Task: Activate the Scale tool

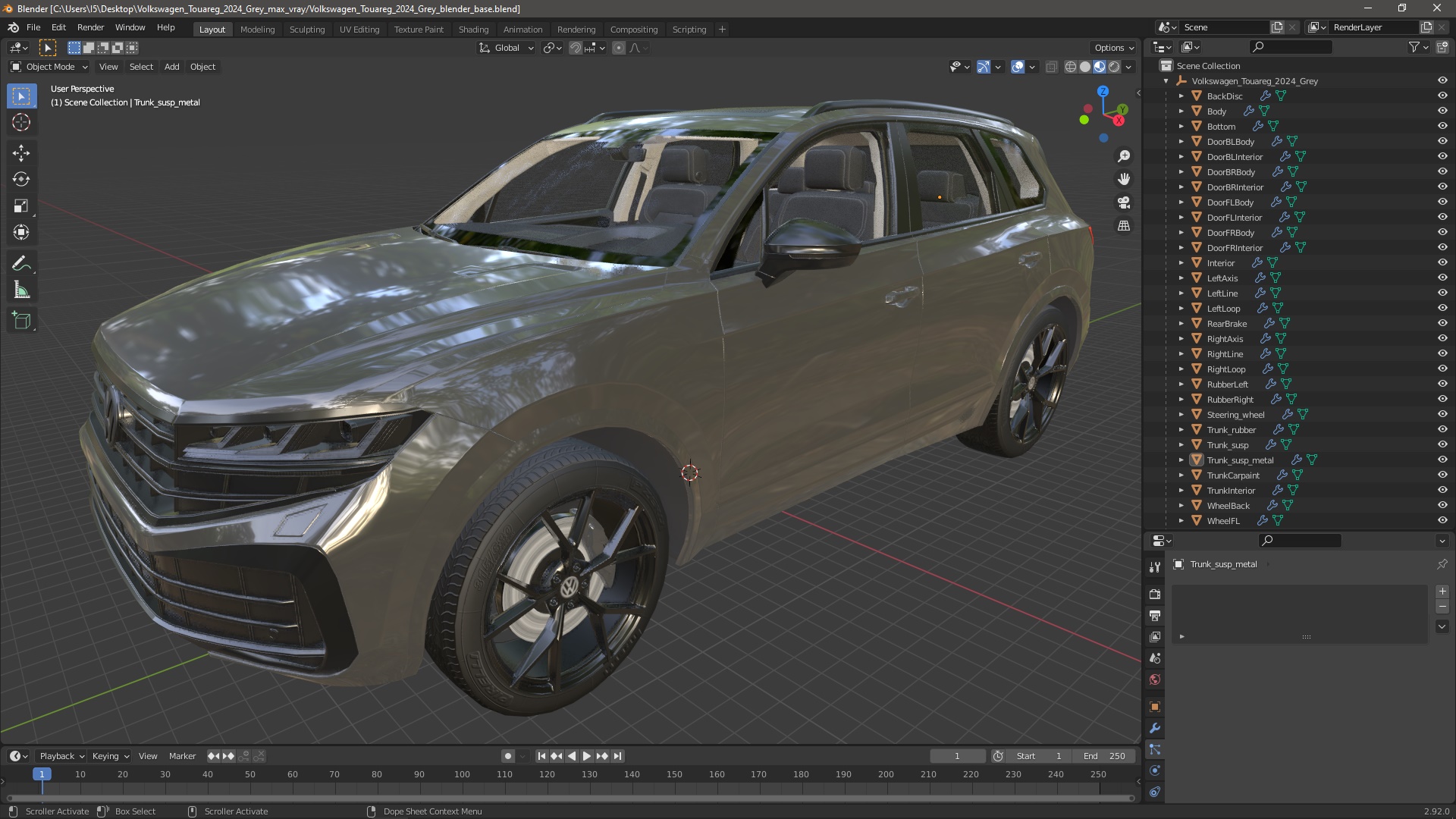Action: [x=21, y=206]
